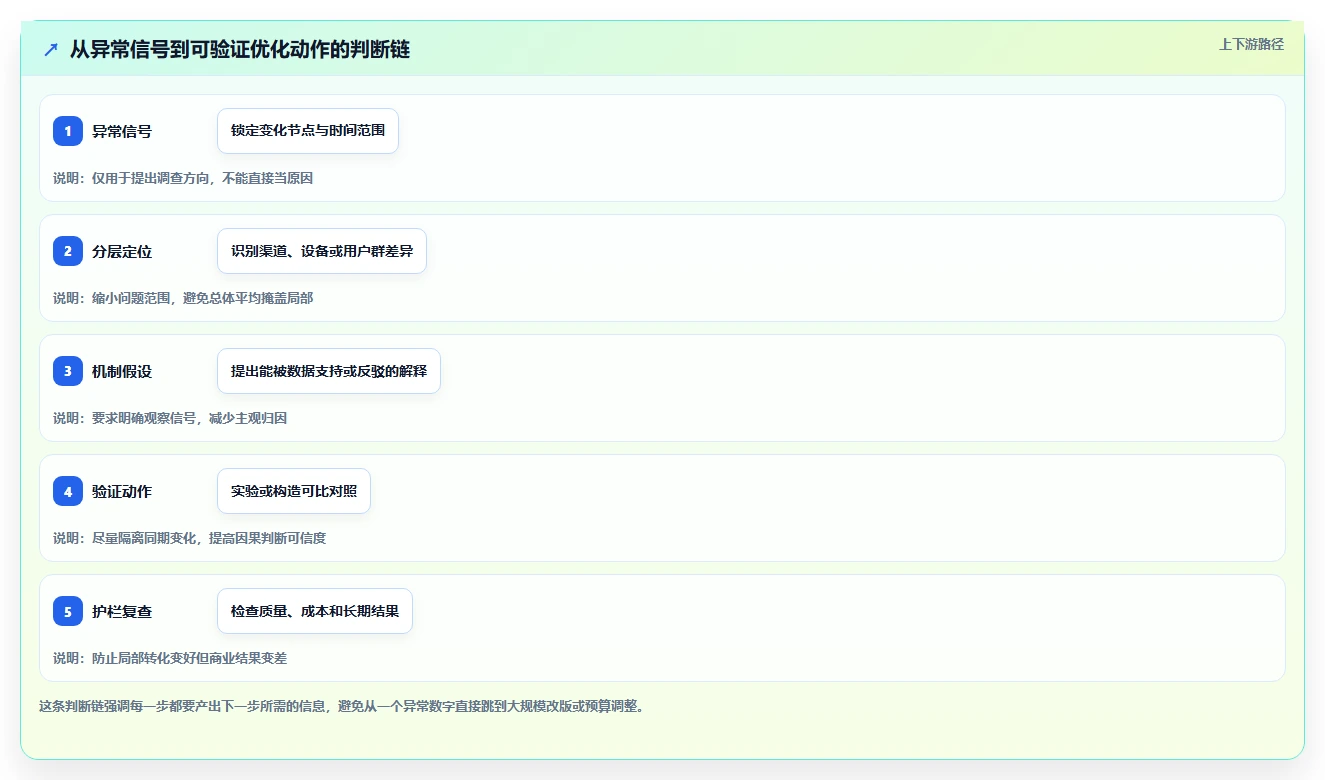The height and width of the screenshot is (780, 1325).
Task: Select the 机制假设 step title
Action: 122,371
